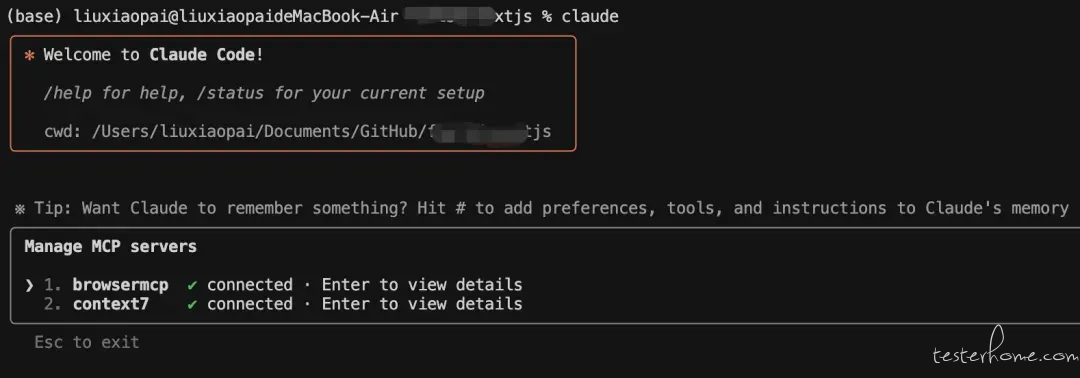The image size is (1080, 378).
Task: Click the /help command text
Action: [x=68, y=93]
